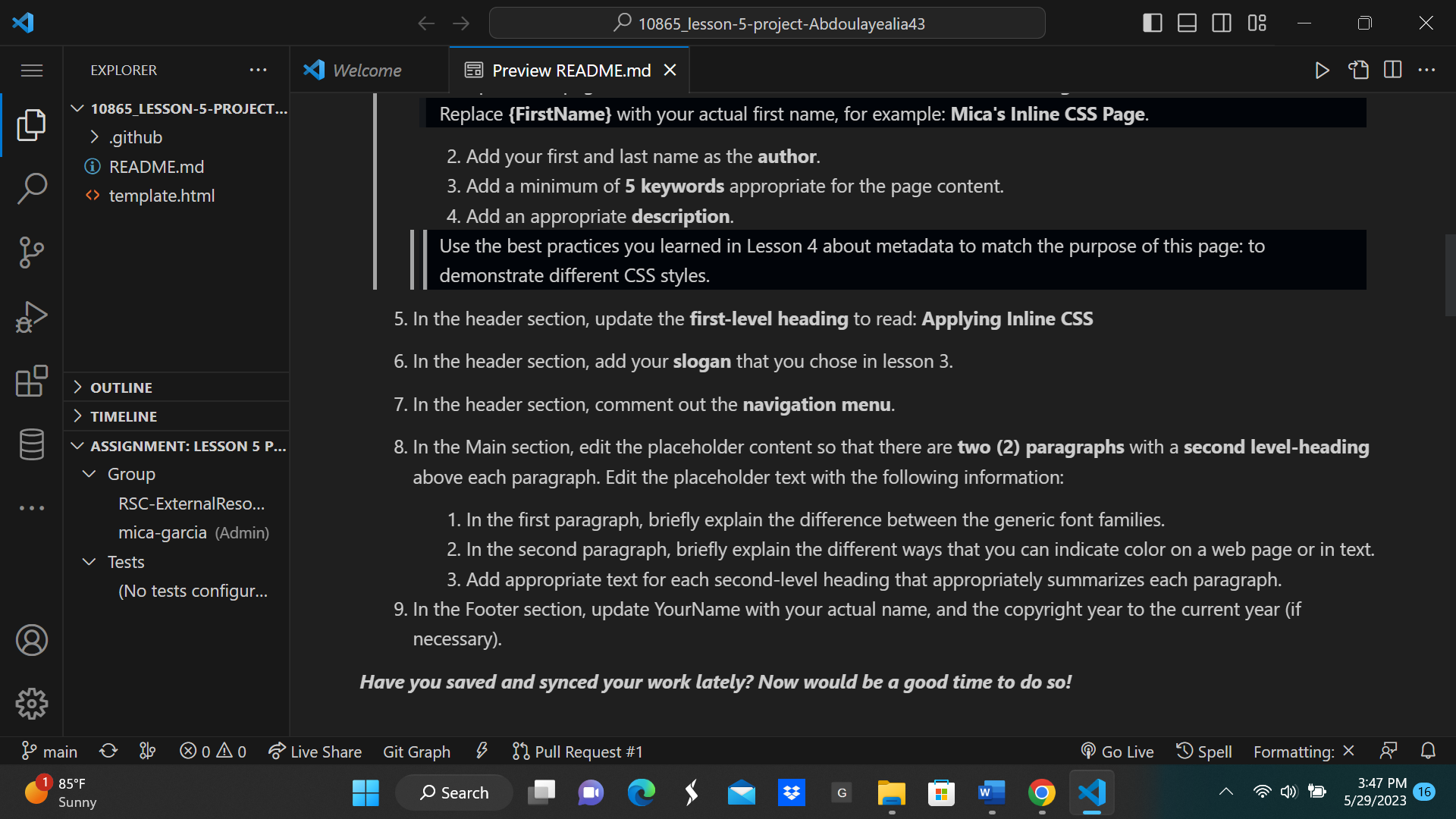
Task: Launch Google Chrome from the taskbar
Action: tap(1041, 792)
